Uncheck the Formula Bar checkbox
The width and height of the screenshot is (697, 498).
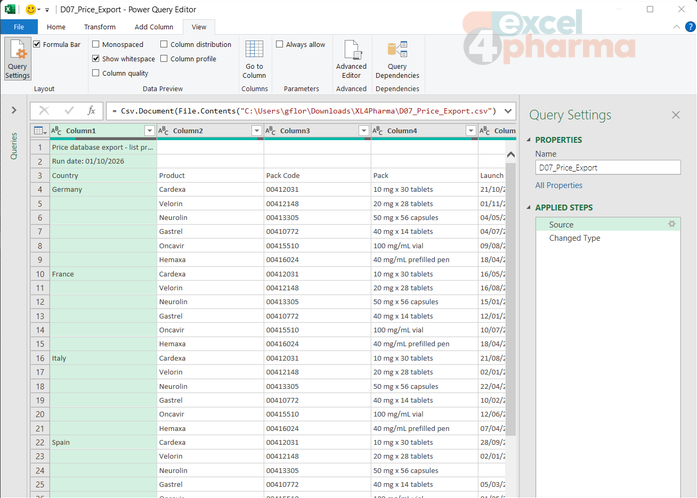click(37, 44)
